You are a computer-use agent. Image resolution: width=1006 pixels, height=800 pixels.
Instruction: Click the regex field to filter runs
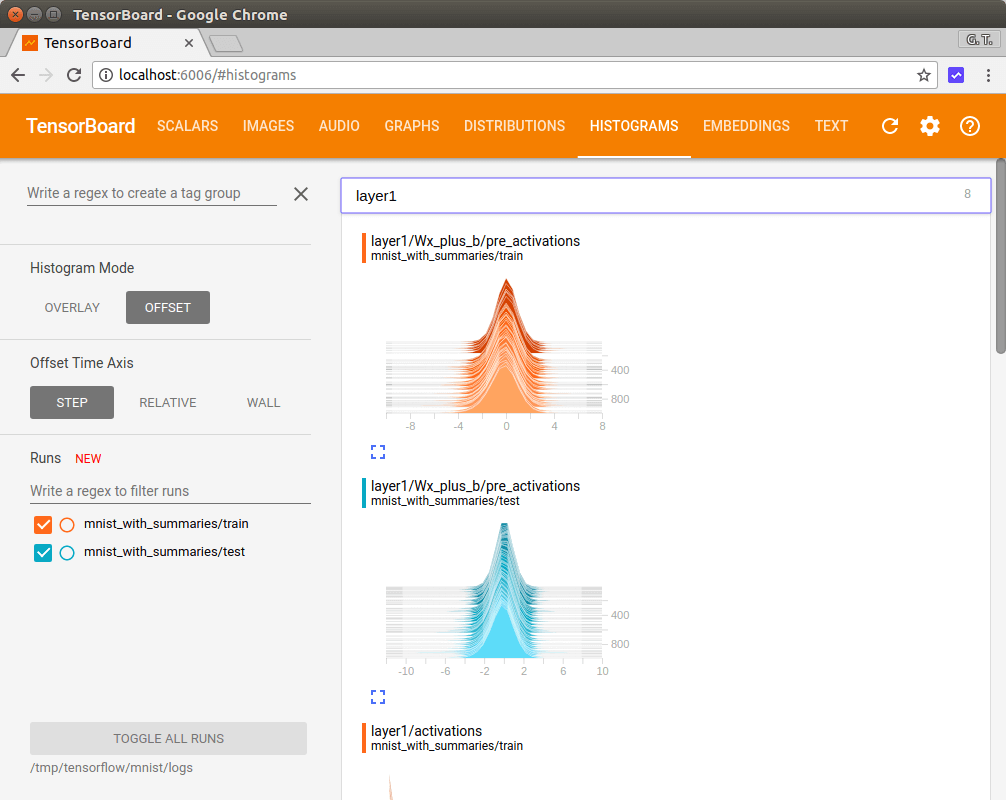170,491
